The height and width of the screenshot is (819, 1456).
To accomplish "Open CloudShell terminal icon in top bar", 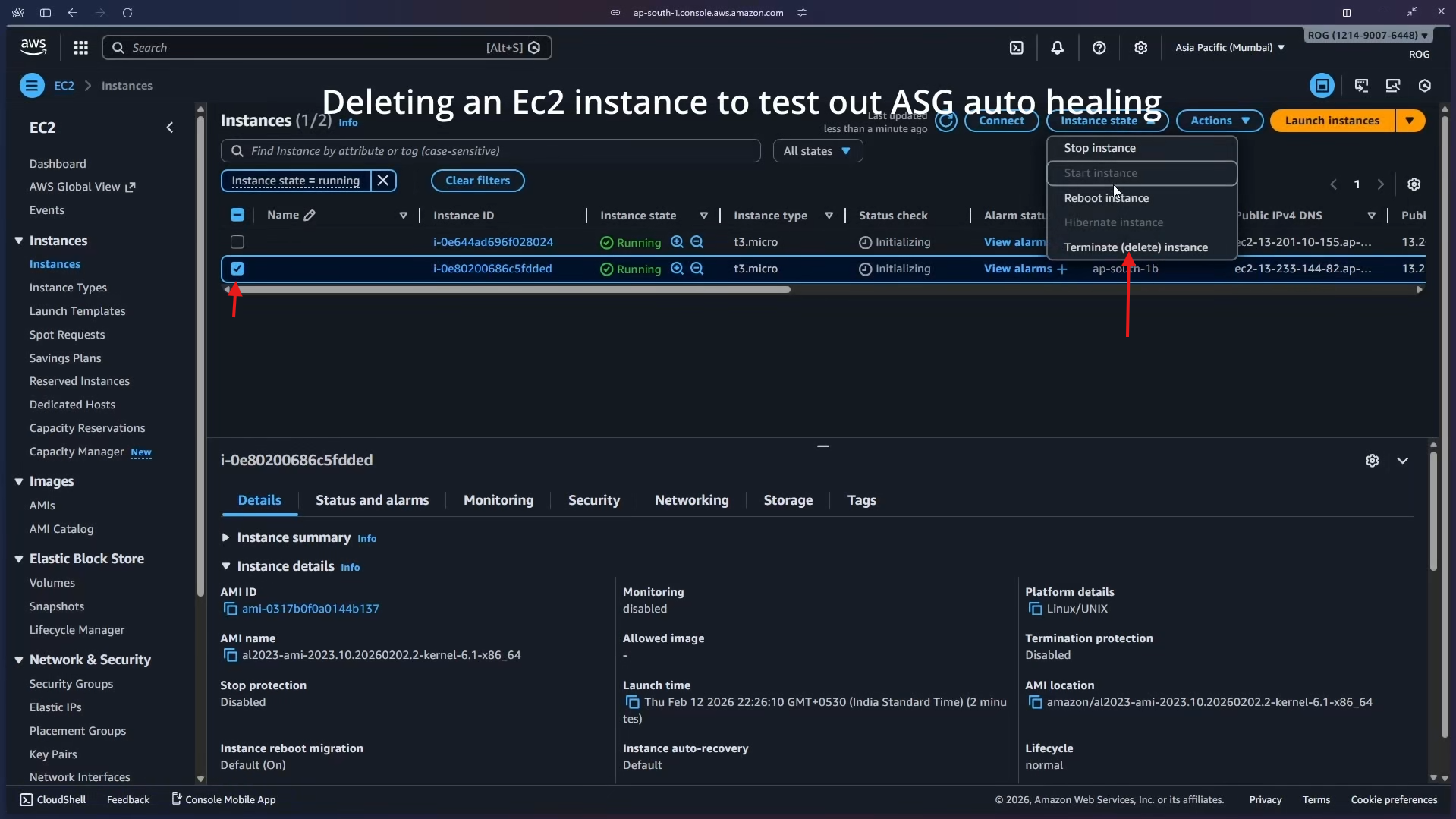I will 1017,47.
